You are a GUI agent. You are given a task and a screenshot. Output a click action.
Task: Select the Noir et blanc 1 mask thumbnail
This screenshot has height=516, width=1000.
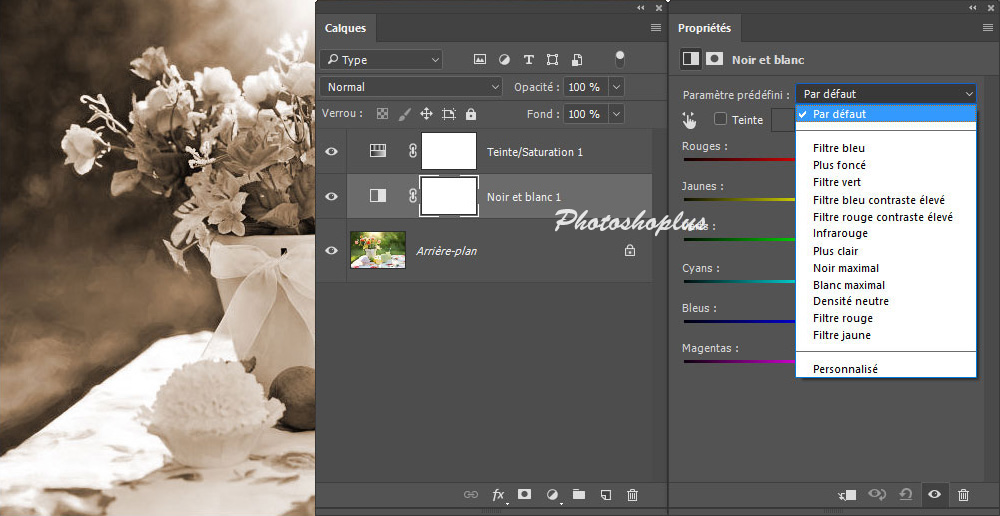pos(448,196)
